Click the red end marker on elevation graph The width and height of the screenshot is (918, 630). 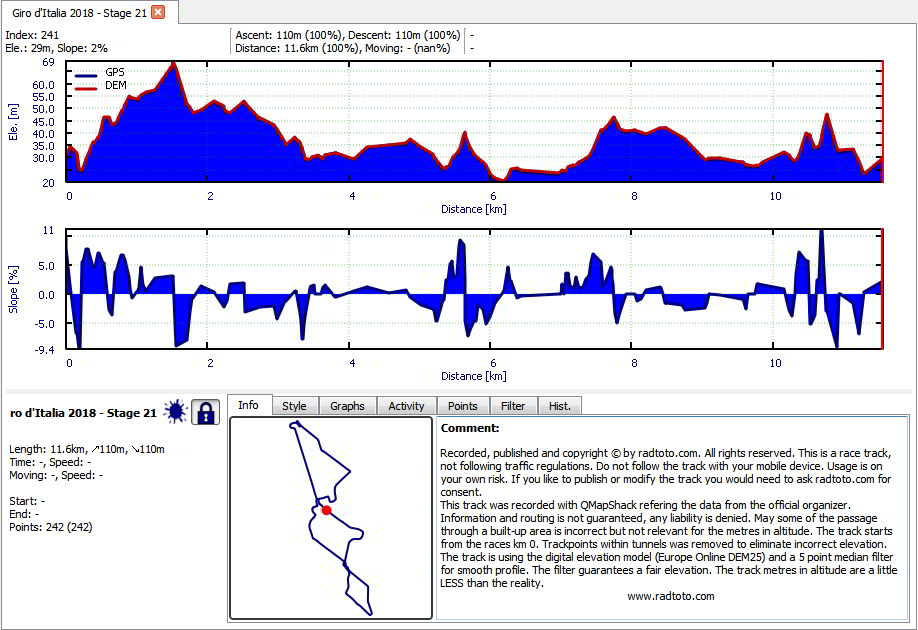point(882,121)
